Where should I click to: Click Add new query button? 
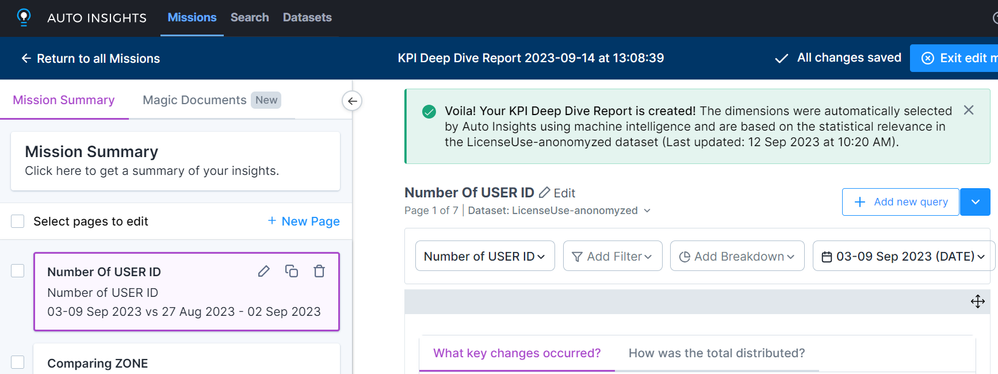pos(901,202)
